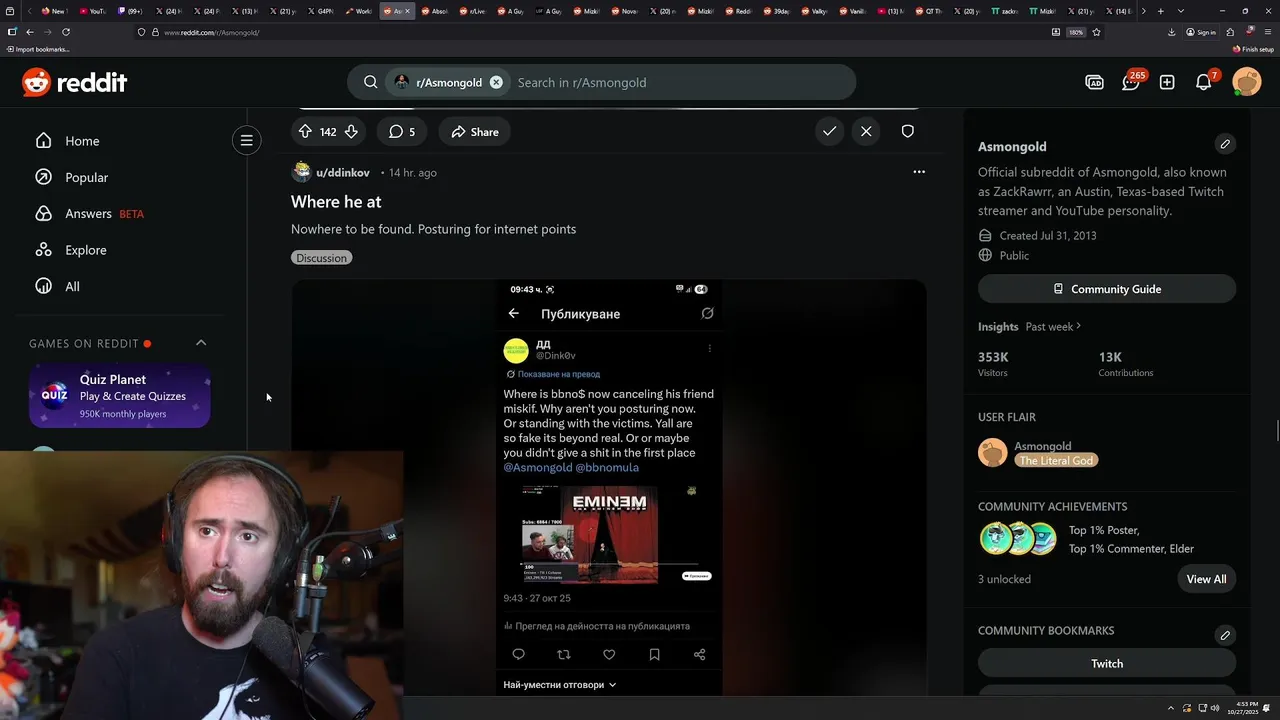Open the Reddit advertise icon
Viewport: 1280px width, 720px height.
coord(1094,82)
